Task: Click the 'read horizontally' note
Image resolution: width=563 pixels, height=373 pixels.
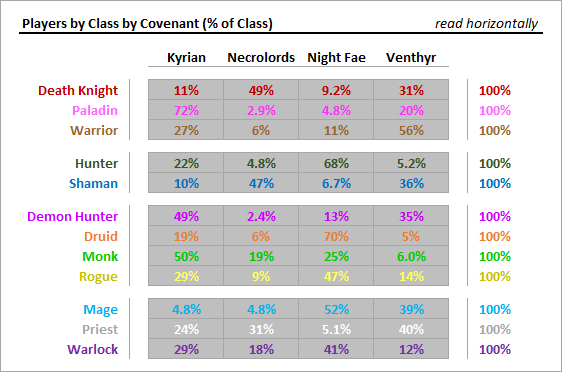Action: (x=487, y=24)
